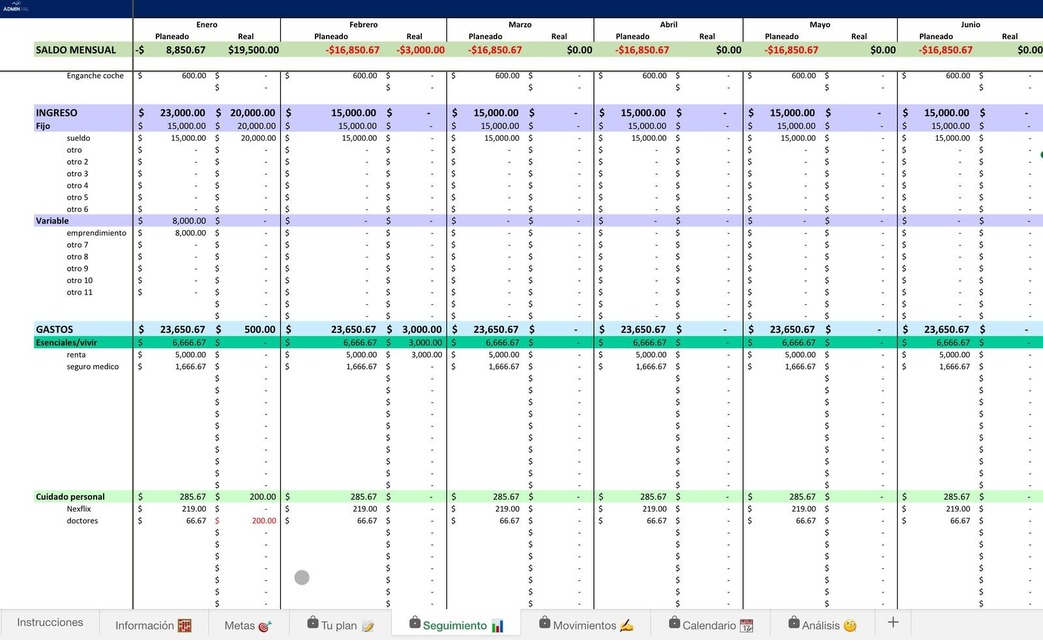This screenshot has width=1043, height=640.
Task: Click the Mayo month header
Action: pyautogui.click(x=820, y=25)
